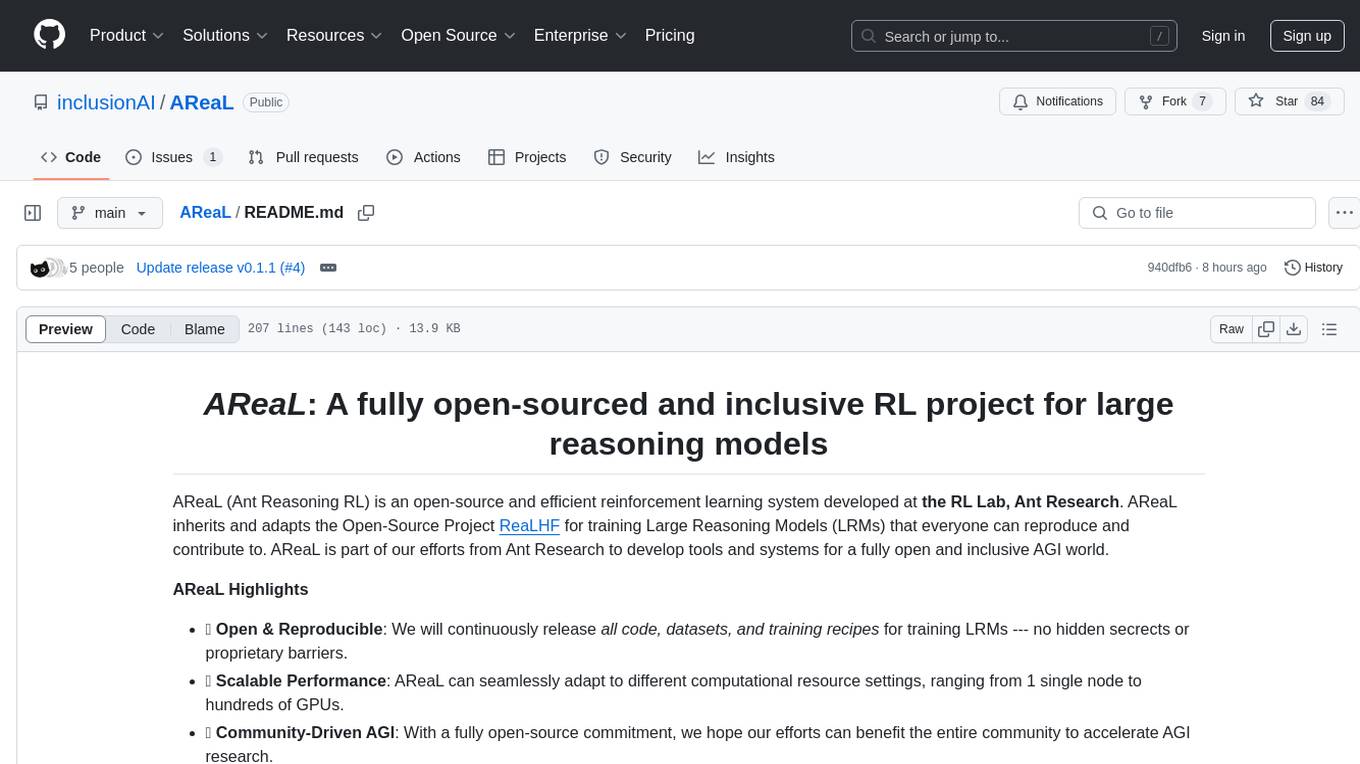Download the raw file
The width and height of the screenshot is (1360, 764).
(x=1293, y=329)
